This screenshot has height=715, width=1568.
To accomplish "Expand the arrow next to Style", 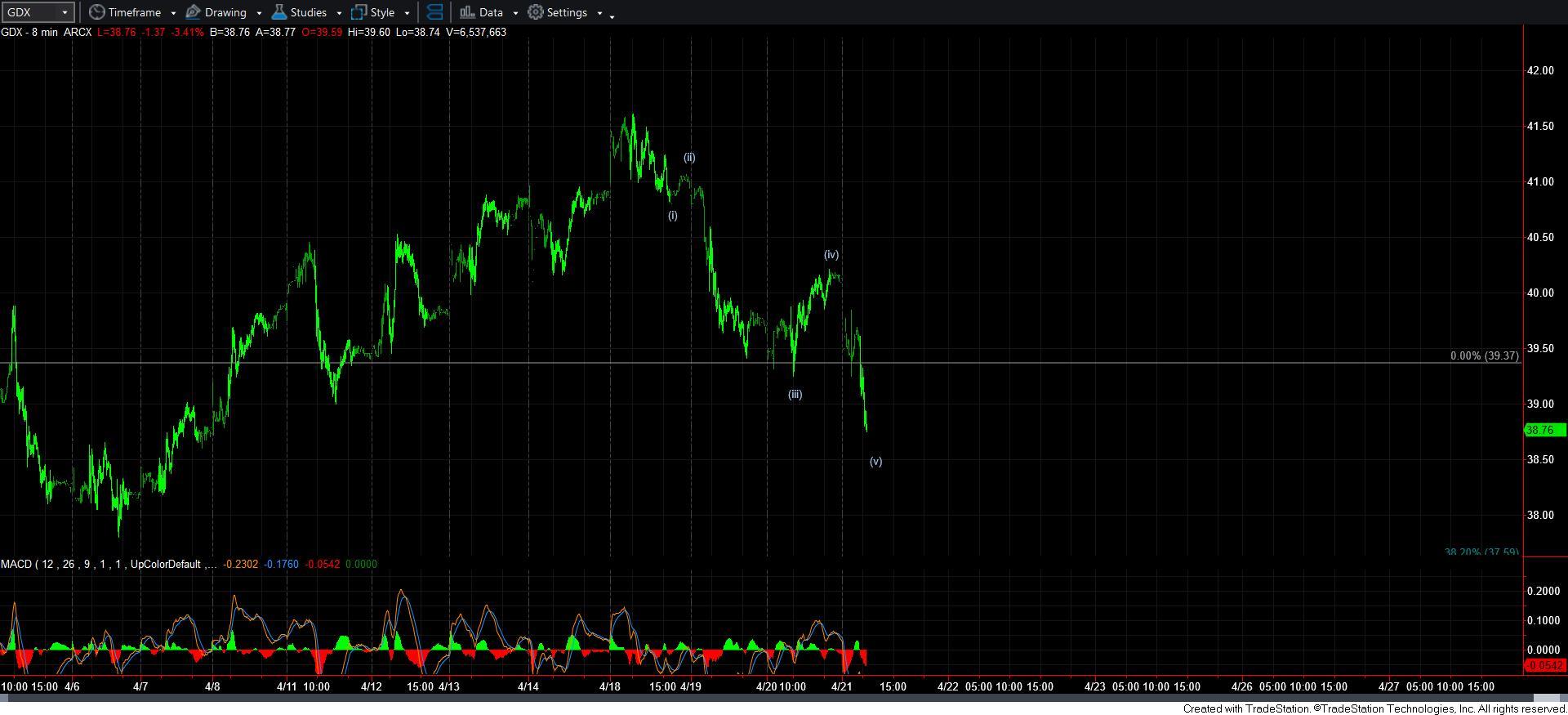I will point(407,13).
